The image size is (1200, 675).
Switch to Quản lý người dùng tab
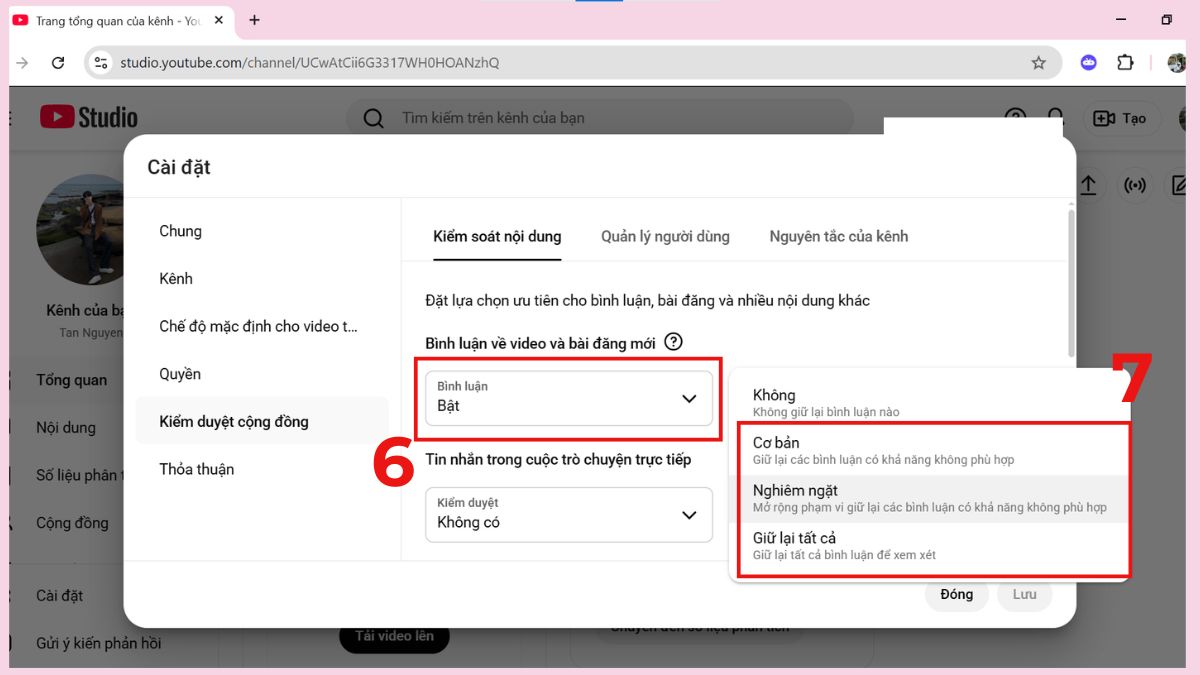point(665,237)
